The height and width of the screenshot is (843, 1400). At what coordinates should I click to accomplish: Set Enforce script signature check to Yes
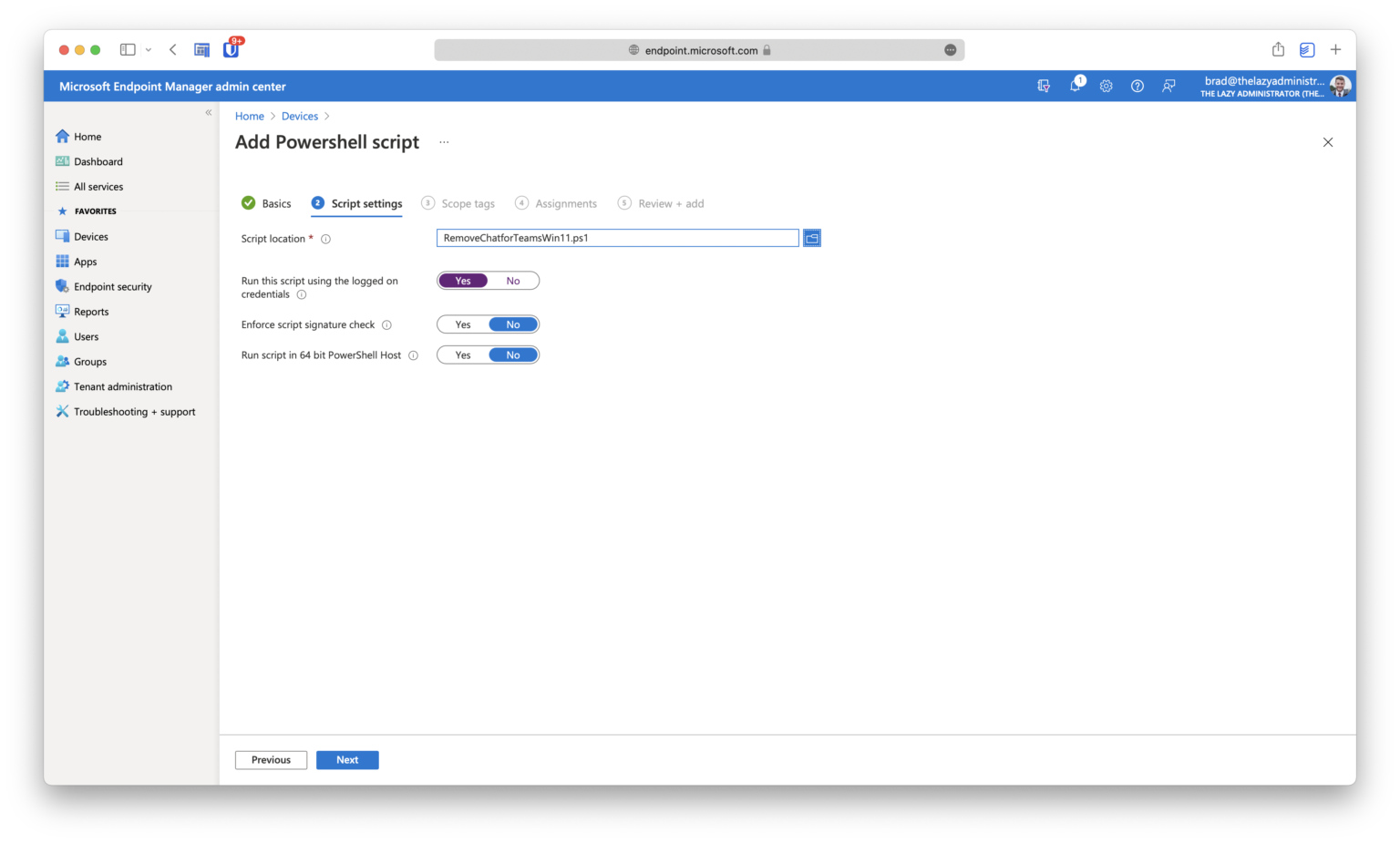pyautogui.click(x=463, y=324)
